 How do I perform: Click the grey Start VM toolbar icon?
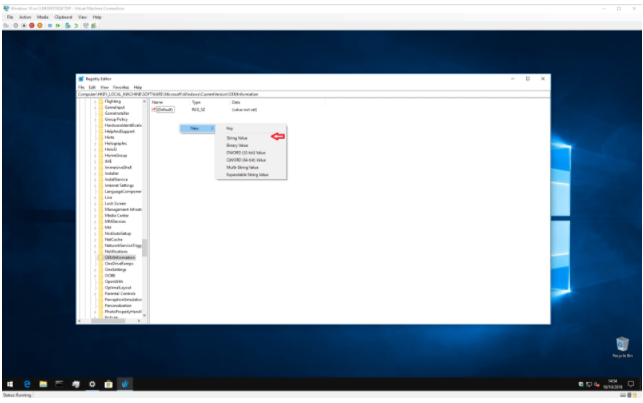pyautogui.click(x=16, y=25)
